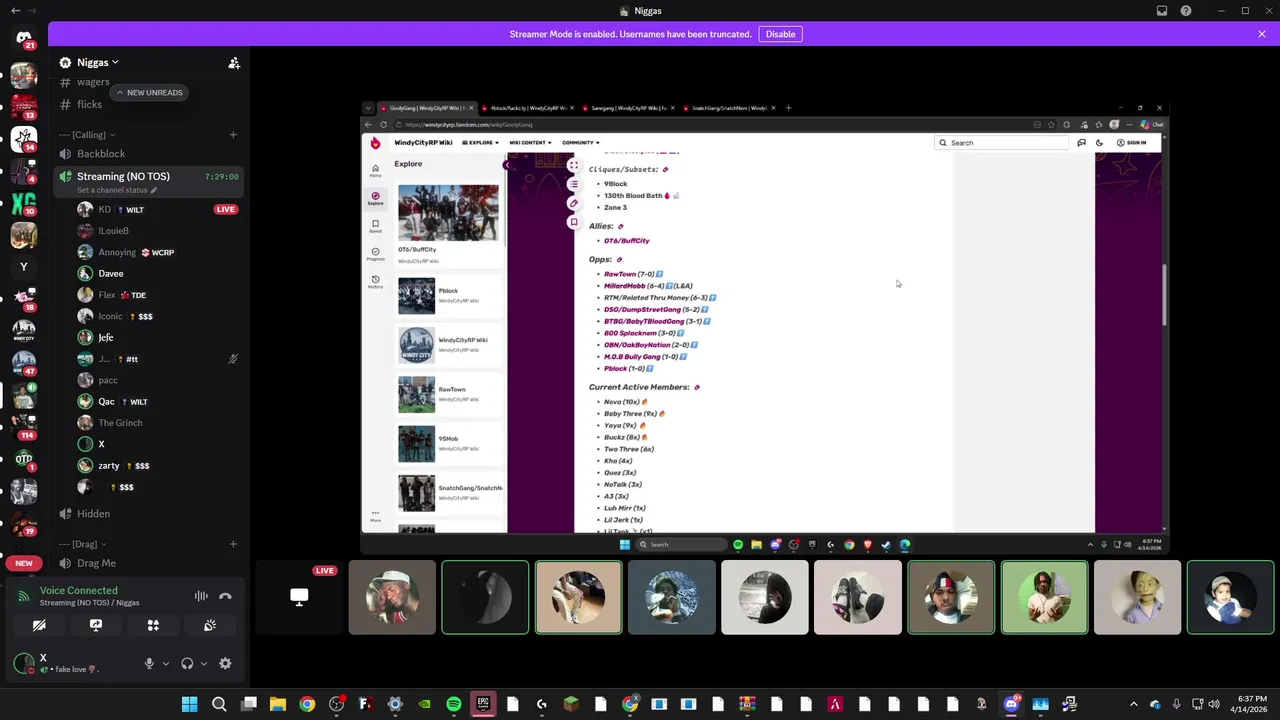Open Community menu in streamed wiki
The image size is (1280, 720).
pos(581,143)
